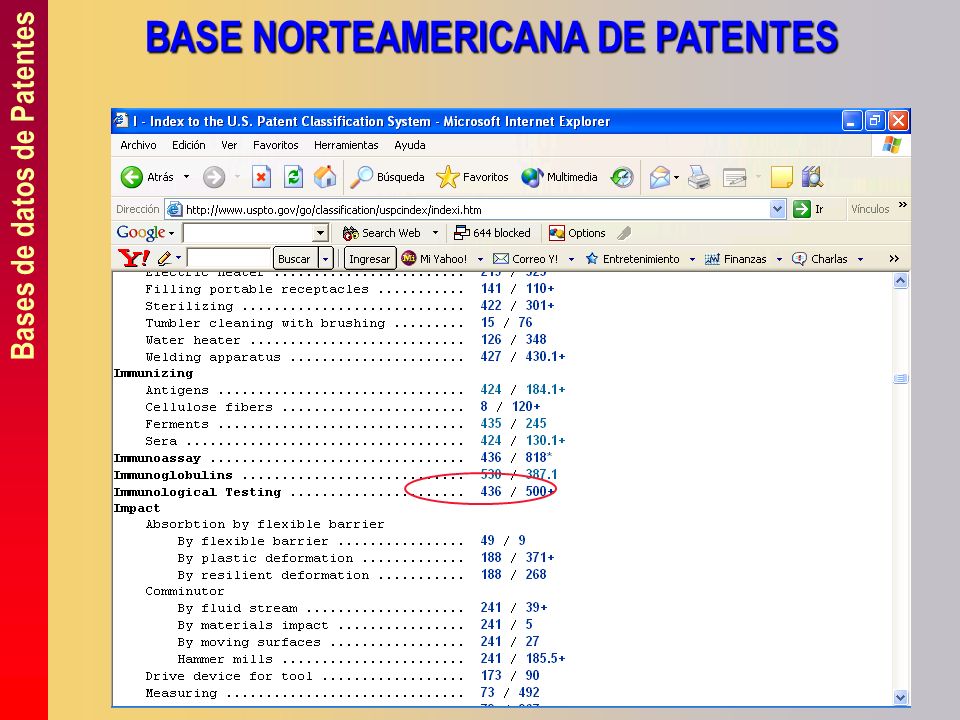
Task: Click the green Ir go arrow
Action: click(x=801, y=209)
